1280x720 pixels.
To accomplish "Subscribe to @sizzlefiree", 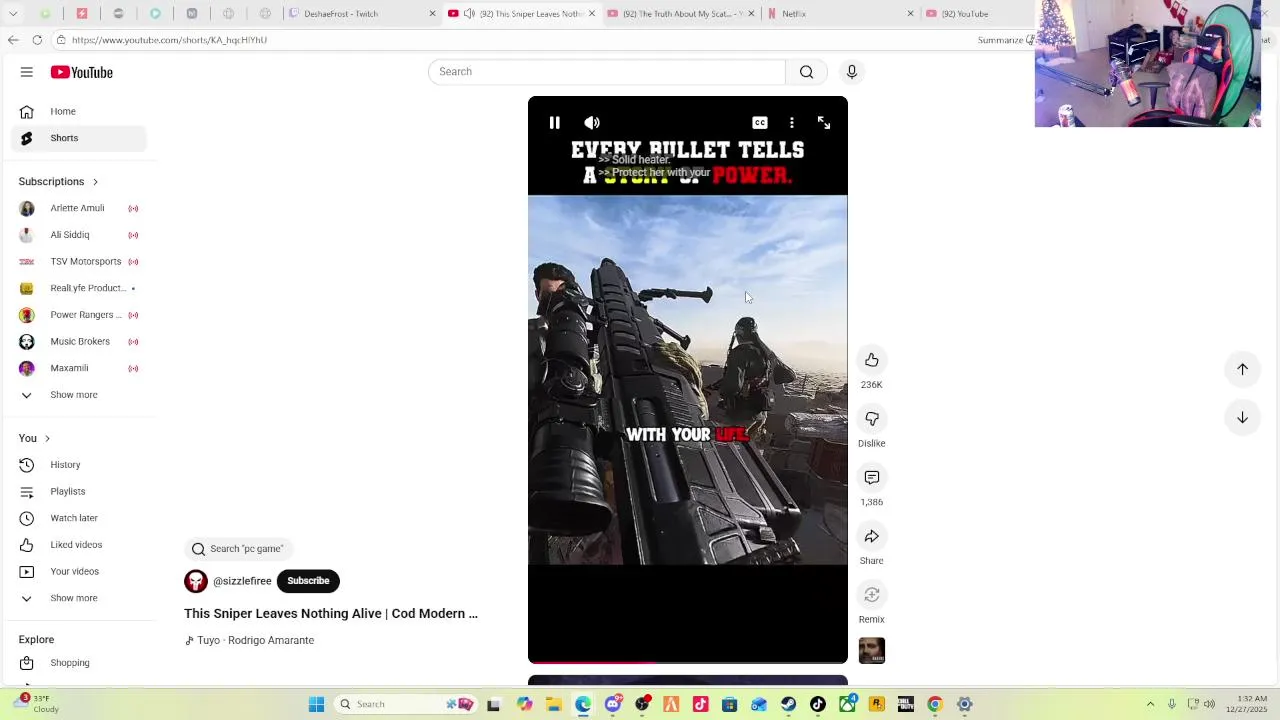I will click(x=308, y=581).
